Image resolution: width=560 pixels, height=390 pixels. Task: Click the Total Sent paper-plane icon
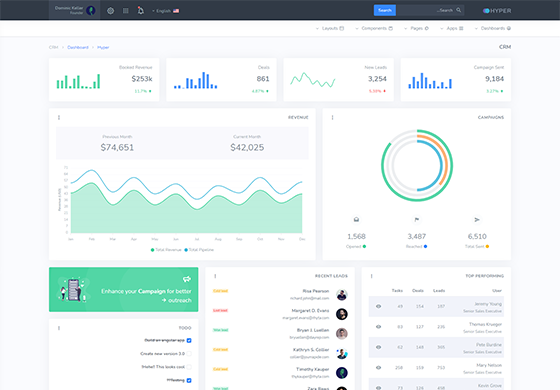click(477, 220)
